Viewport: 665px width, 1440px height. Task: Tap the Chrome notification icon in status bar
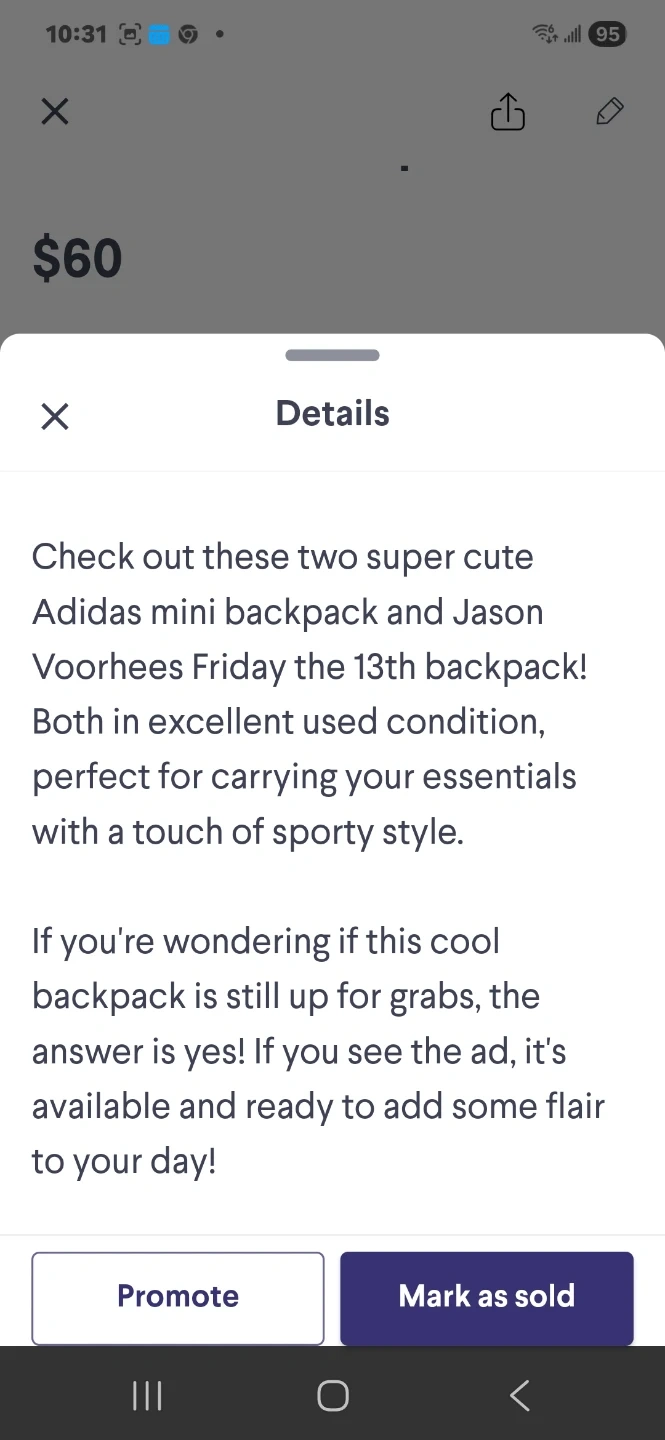(188, 34)
